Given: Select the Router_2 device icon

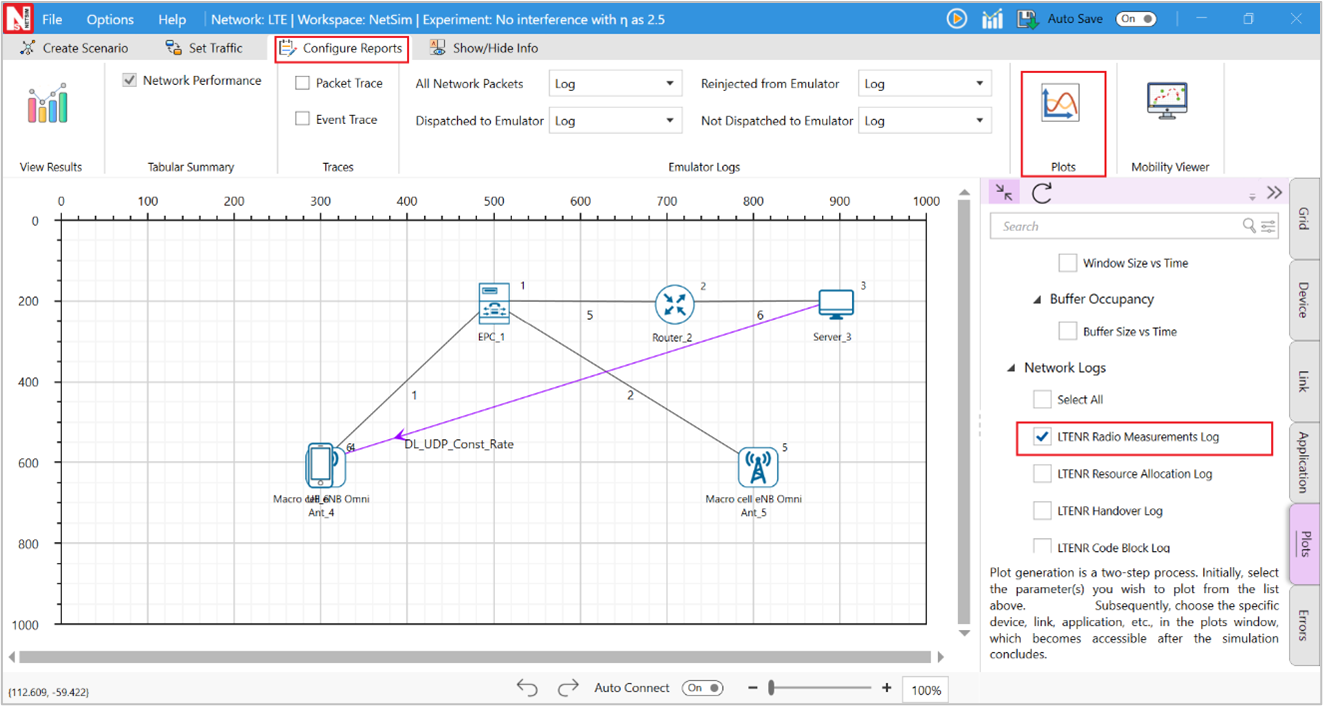Looking at the screenshot, I should 674,304.
